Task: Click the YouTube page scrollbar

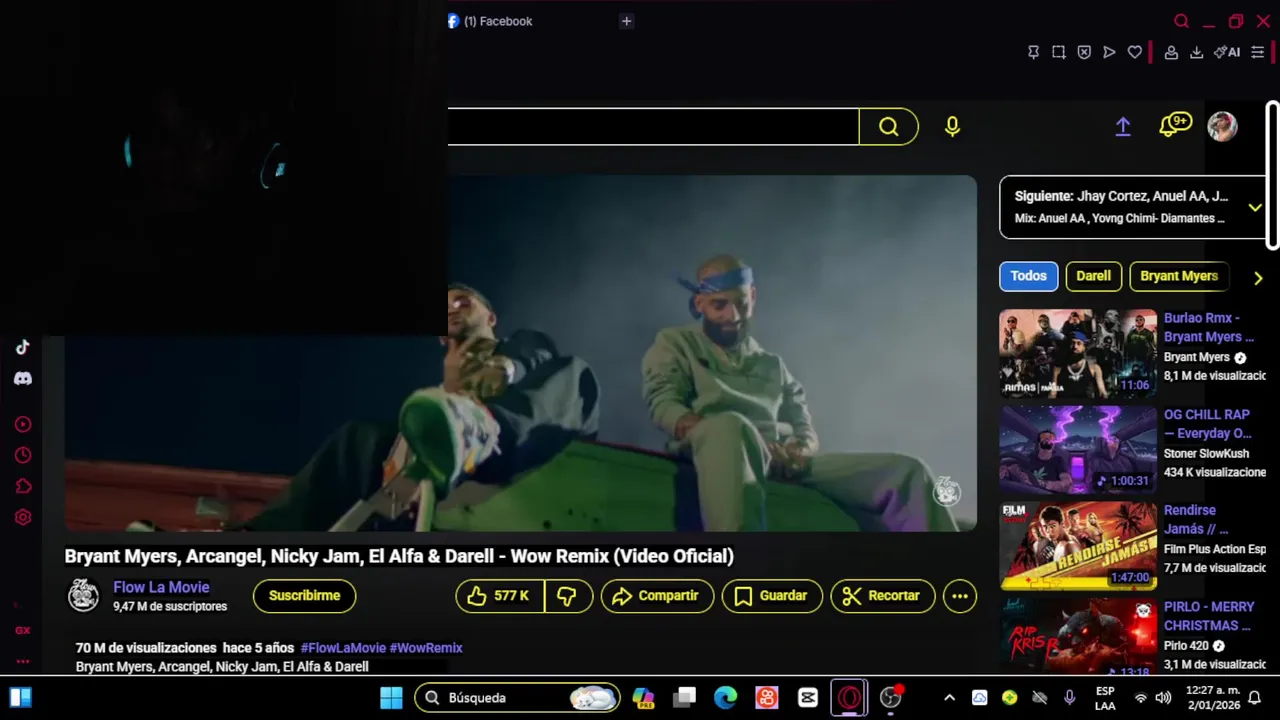Action: (1273, 175)
